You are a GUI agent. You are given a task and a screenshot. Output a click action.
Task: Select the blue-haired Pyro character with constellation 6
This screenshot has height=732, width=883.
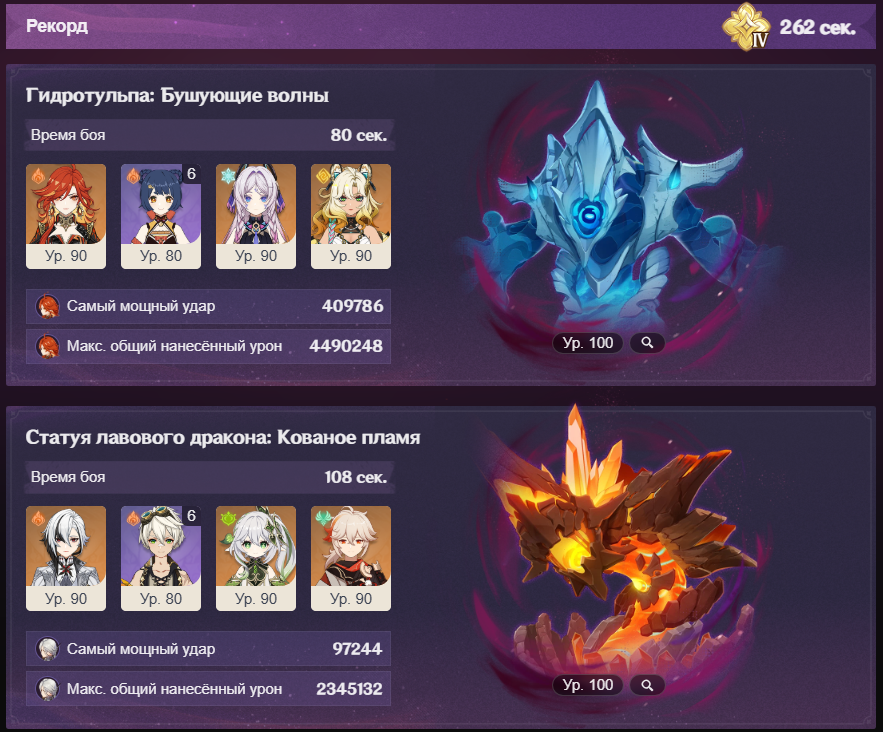[161, 216]
